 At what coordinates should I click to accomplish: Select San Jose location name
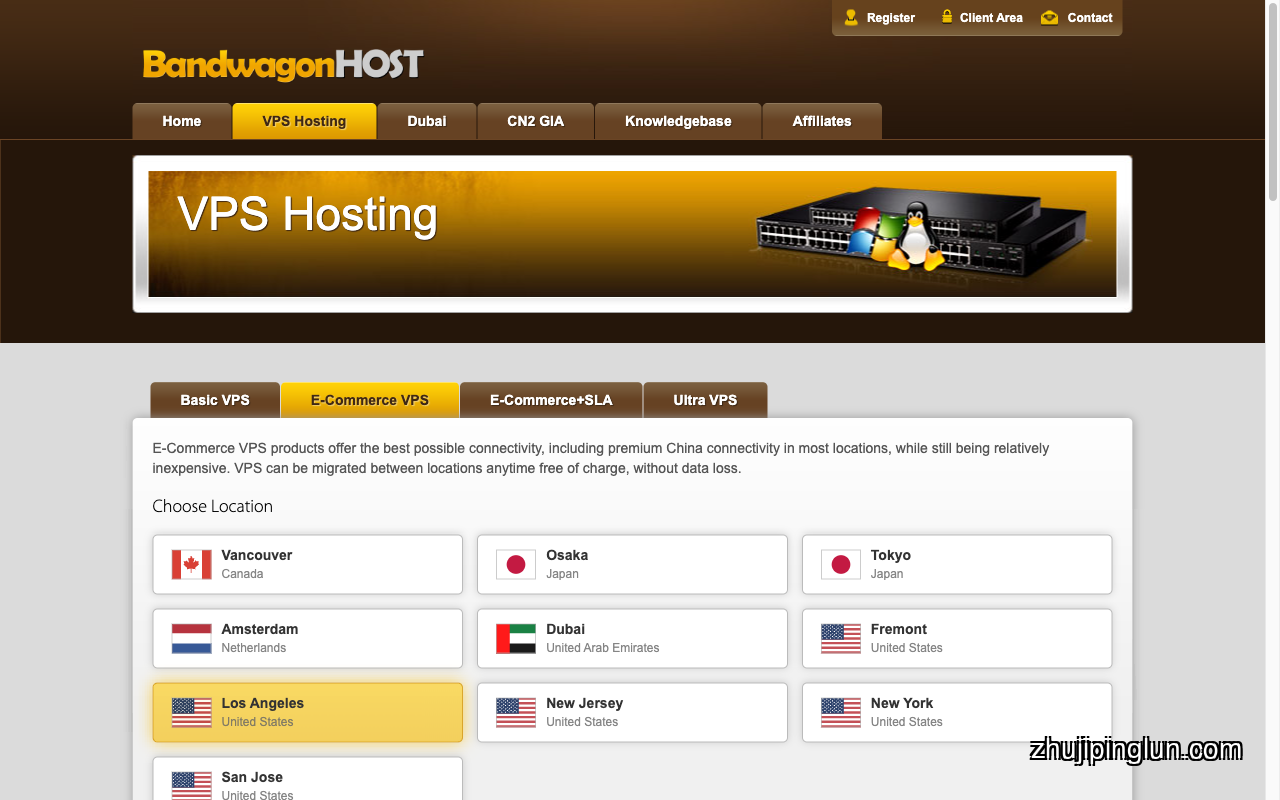tap(252, 777)
